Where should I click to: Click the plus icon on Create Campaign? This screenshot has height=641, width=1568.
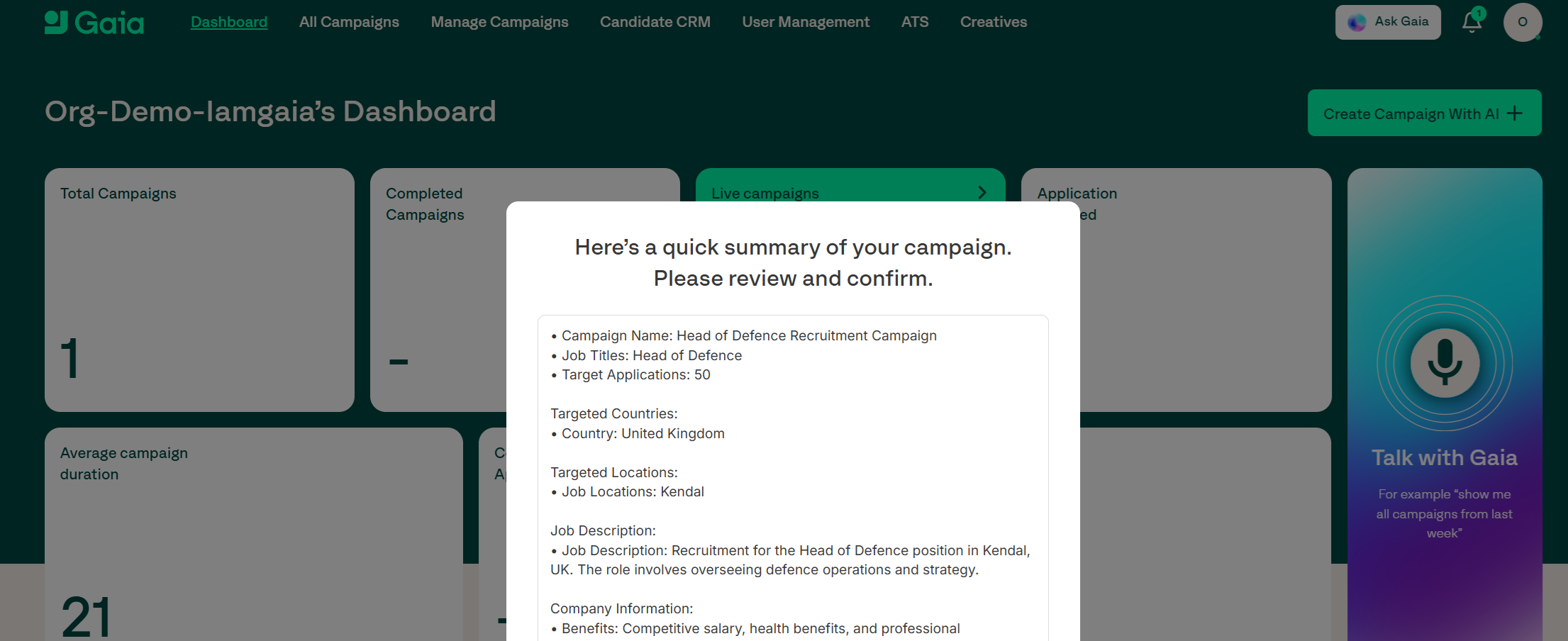tap(1515, 113)
